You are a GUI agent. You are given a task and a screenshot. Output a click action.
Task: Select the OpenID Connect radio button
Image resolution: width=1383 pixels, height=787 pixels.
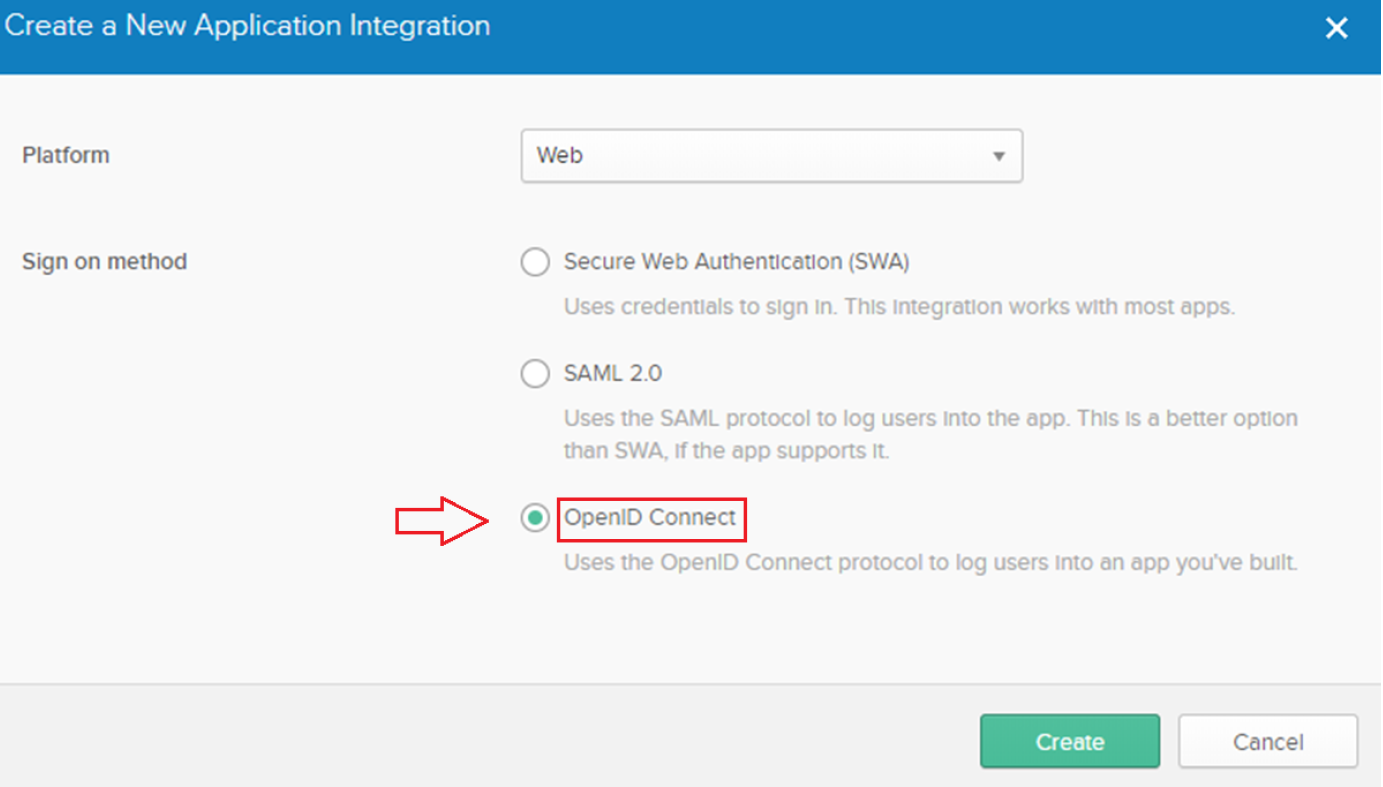pos(535,518)
